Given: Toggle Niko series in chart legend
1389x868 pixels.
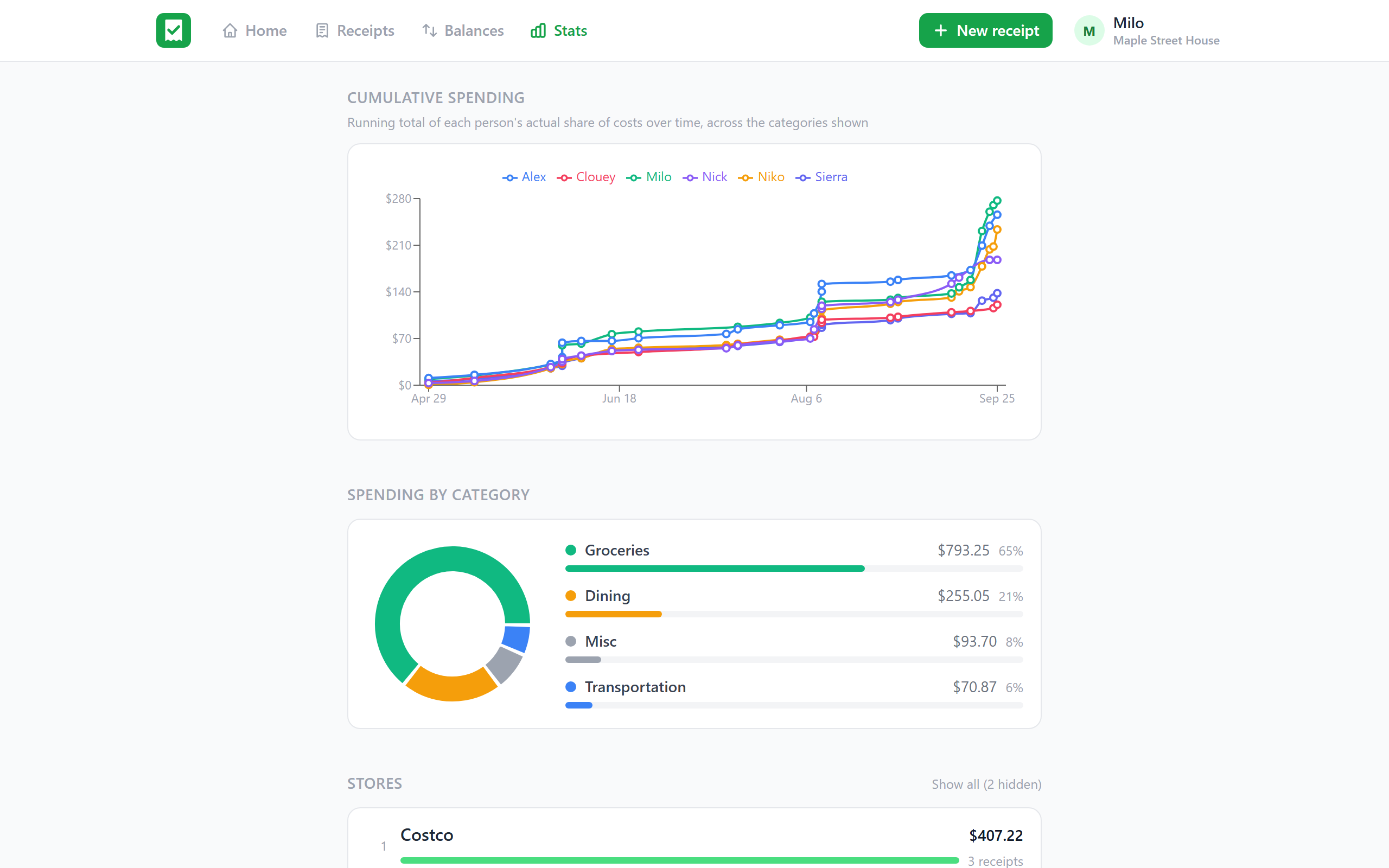Looking at the screenshot, I should point(761,177).
